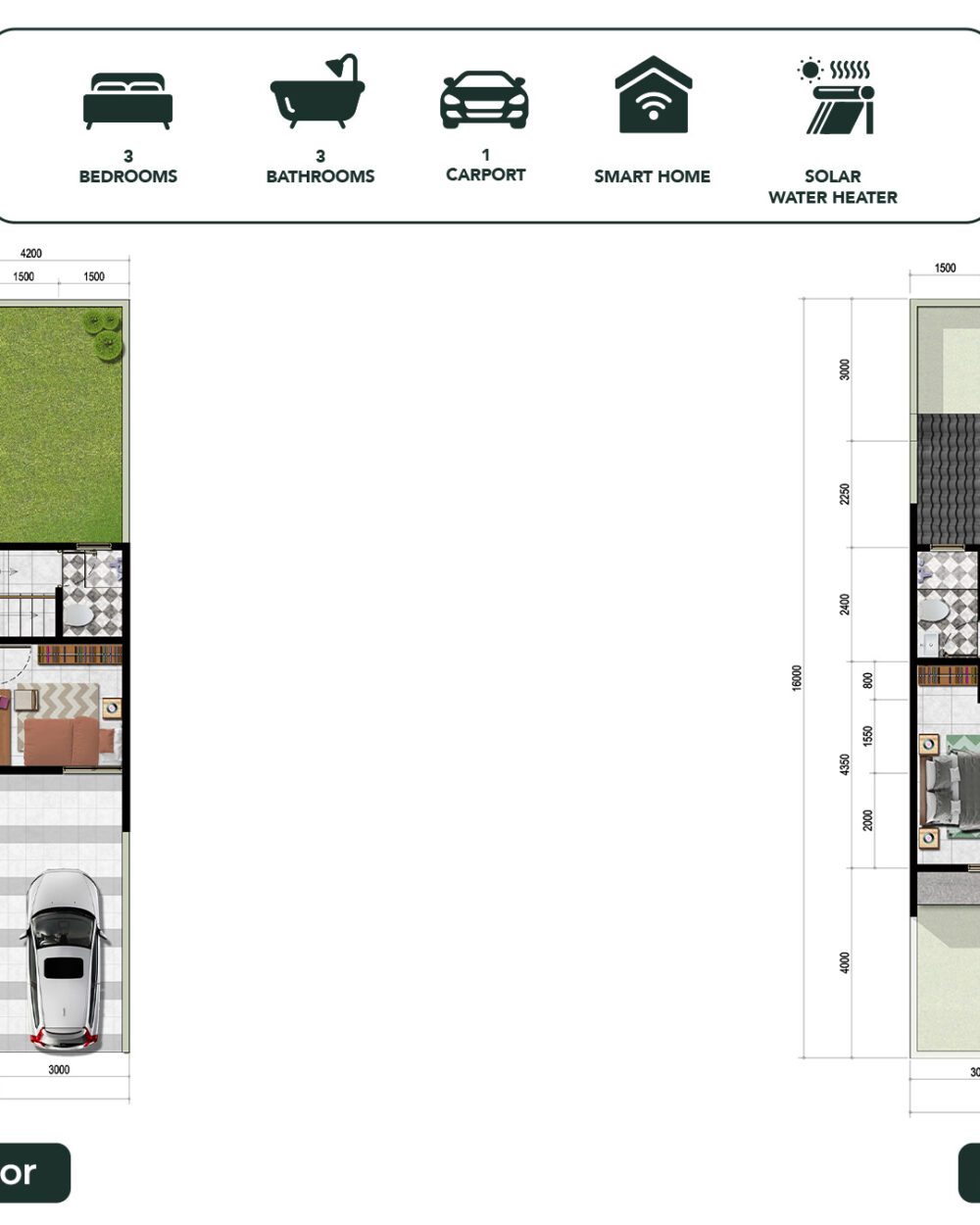Click the "4350" dimension value
Screen dimensions: 980x1225
(x=845, y=765)
